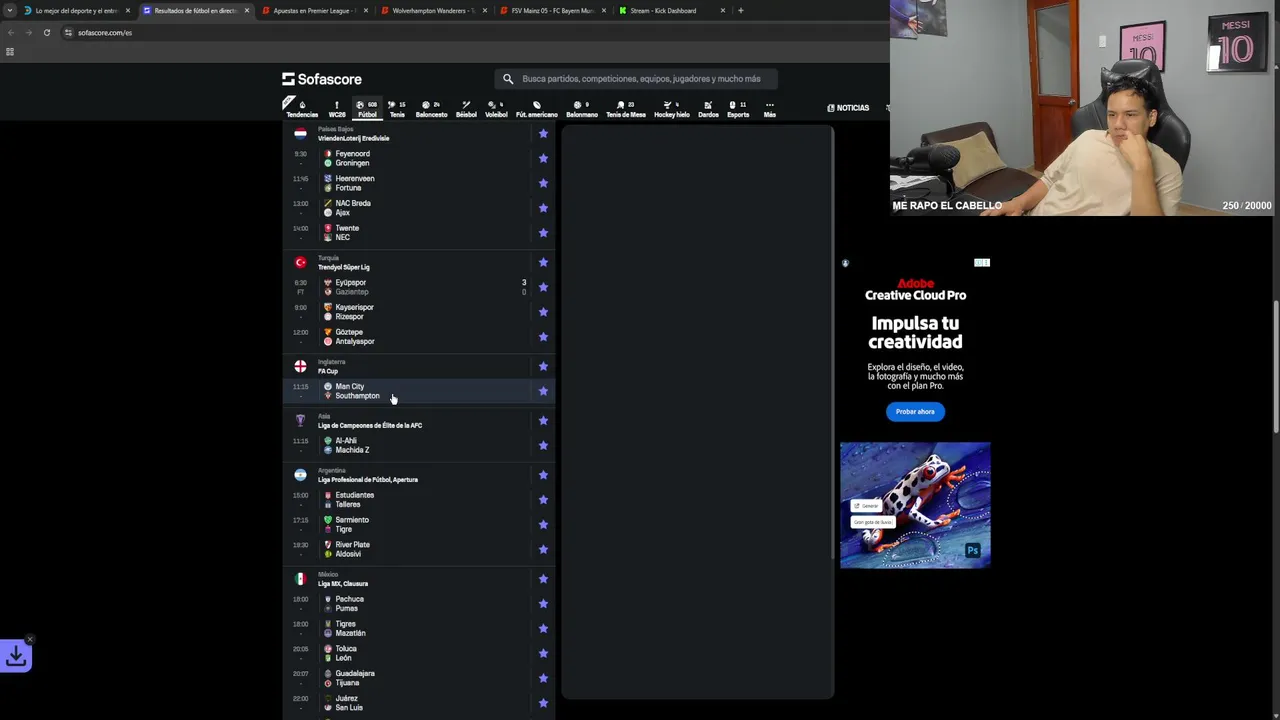Open the Netherlands flag league icon
1280x720 pixels.
point(300,133)
